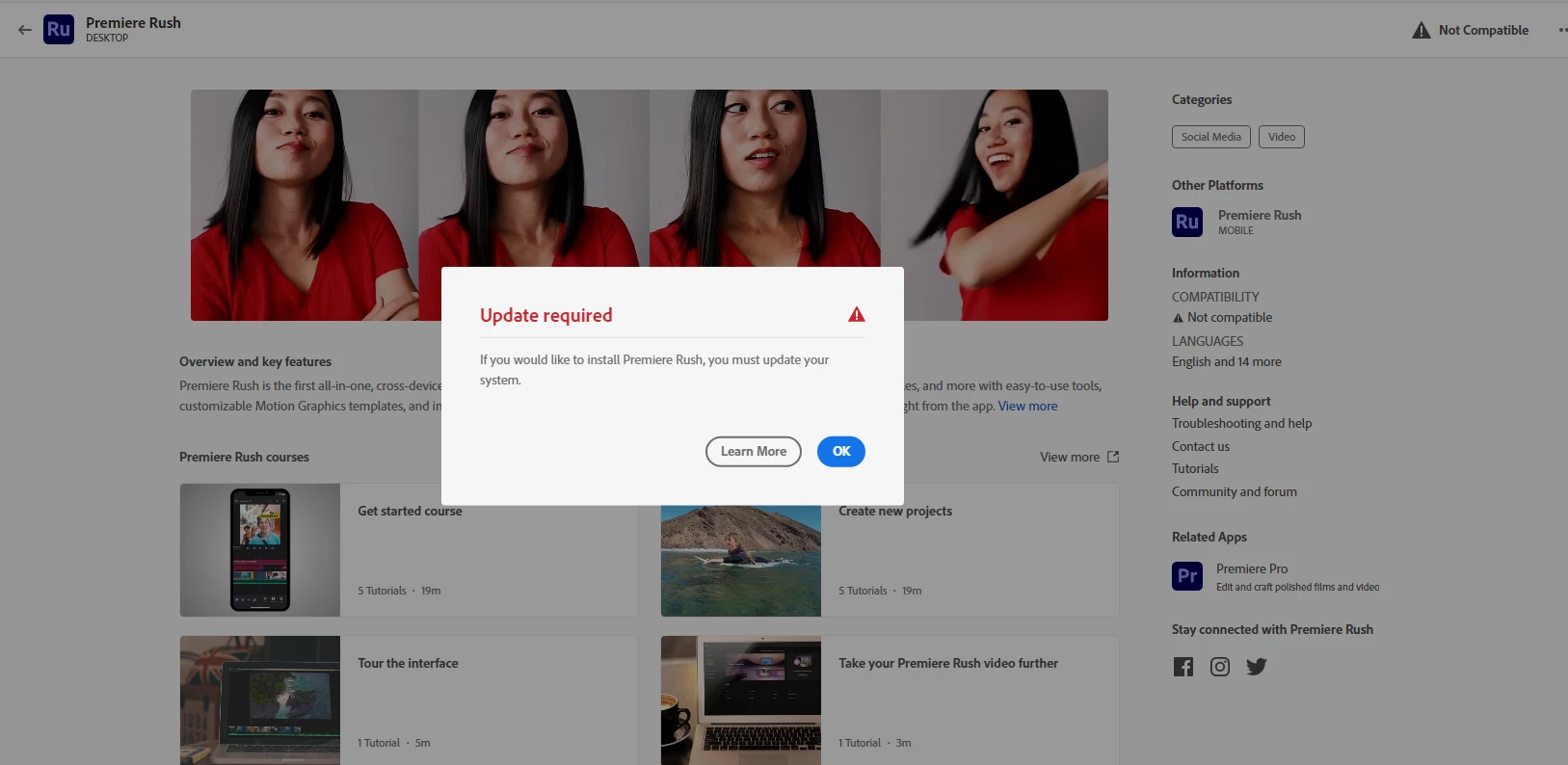
Task: Open the Facebook icon
Action: pos(1183,667)
